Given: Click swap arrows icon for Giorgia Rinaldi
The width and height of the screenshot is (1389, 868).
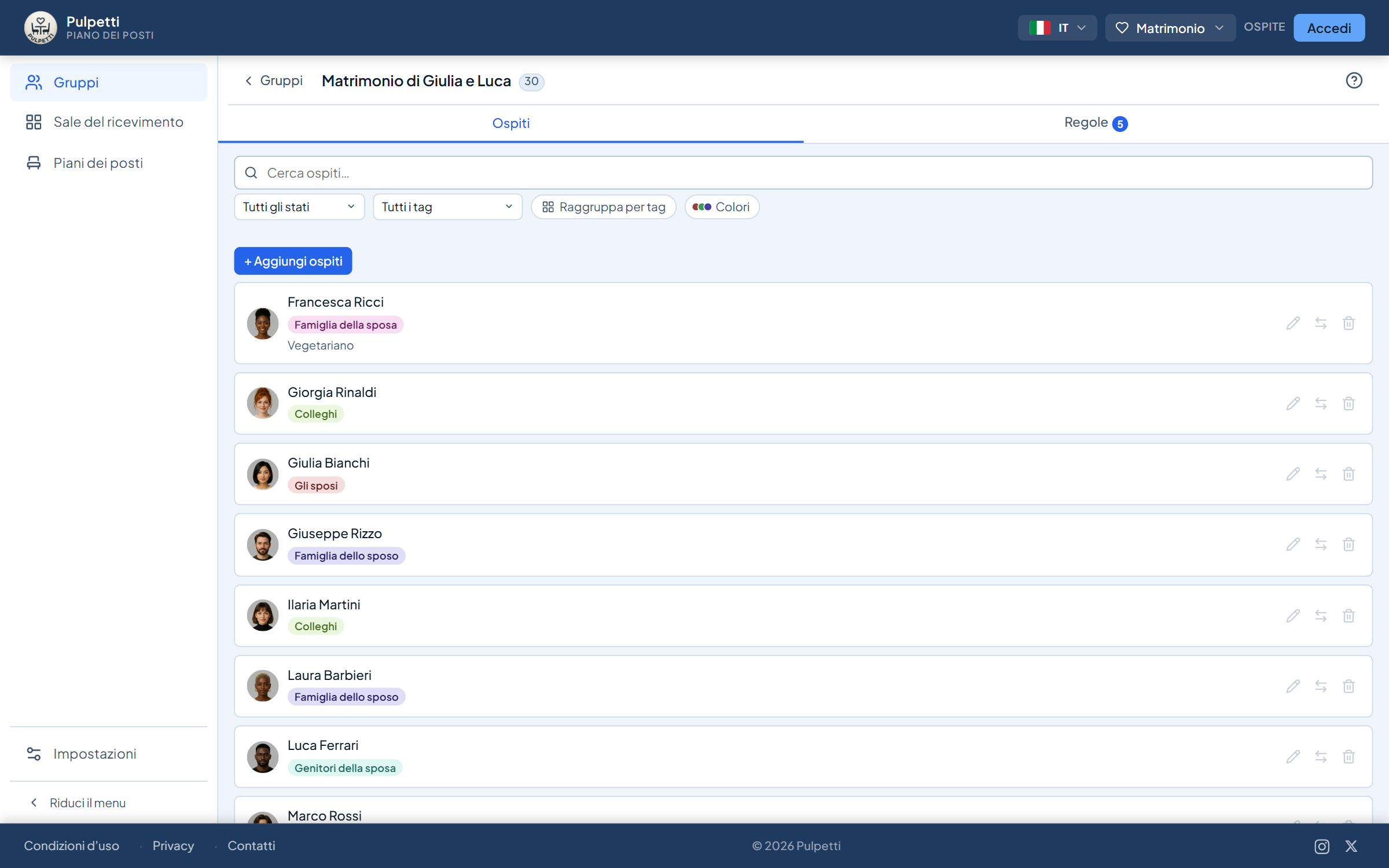Looking at the screenshot, I should point(1321,403).
